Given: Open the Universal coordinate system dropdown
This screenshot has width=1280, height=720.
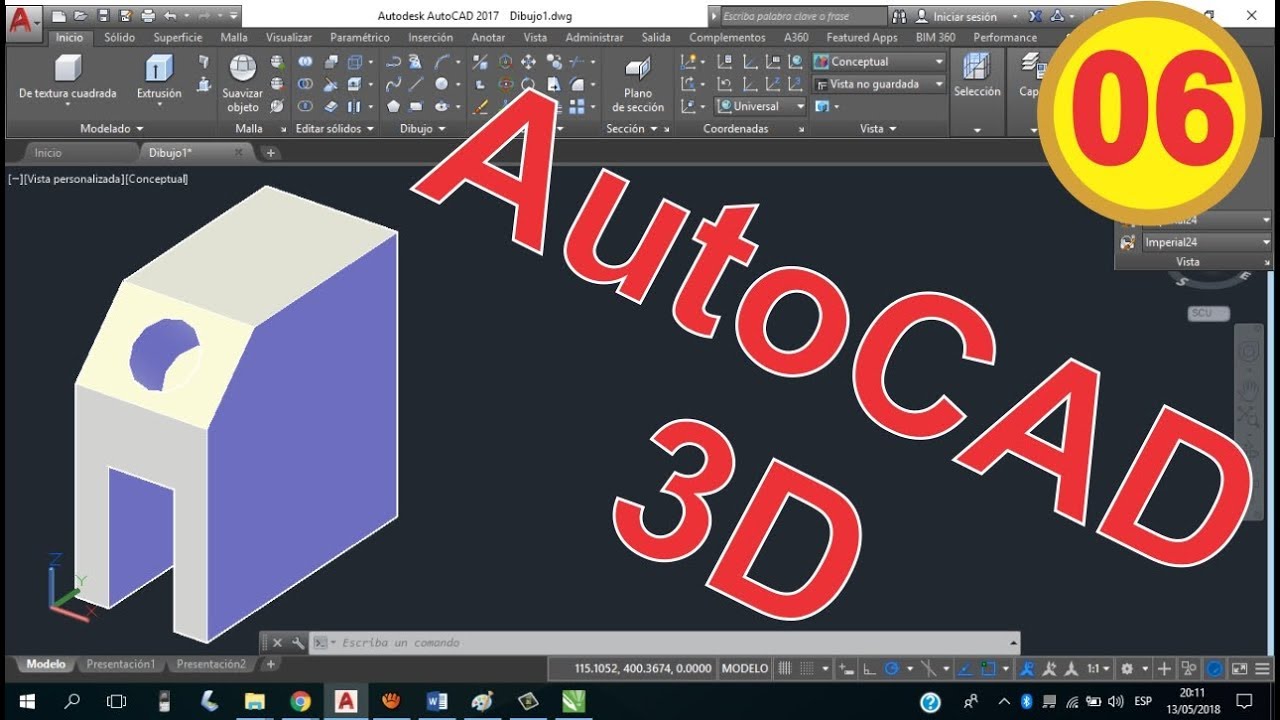Looking at the screenshot, I should coord(761,106).
